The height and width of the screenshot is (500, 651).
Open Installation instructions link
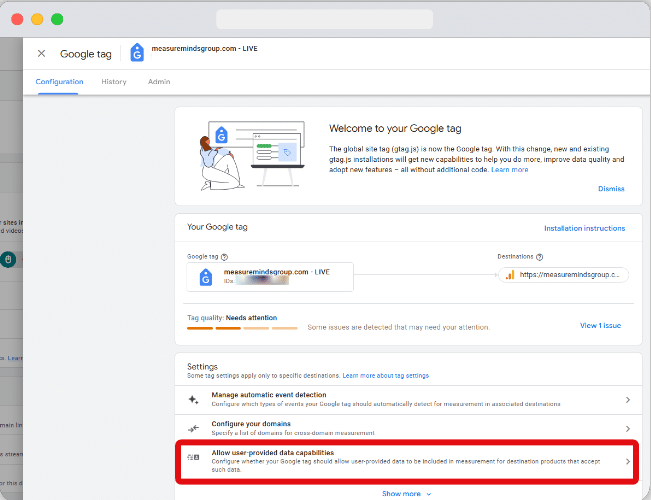tap(584, 228)
